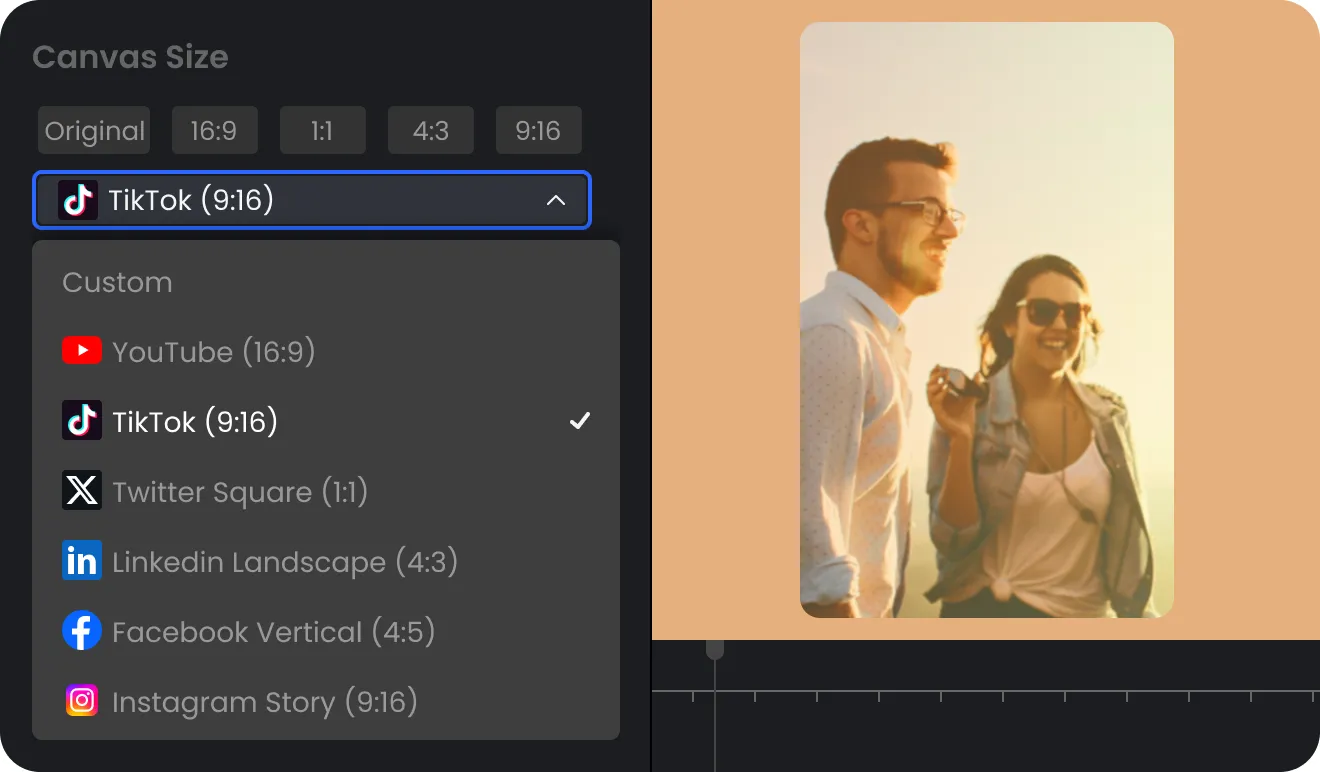
Task: Choose the 1:1 aspect ratio preset
Action: [322, 131]
